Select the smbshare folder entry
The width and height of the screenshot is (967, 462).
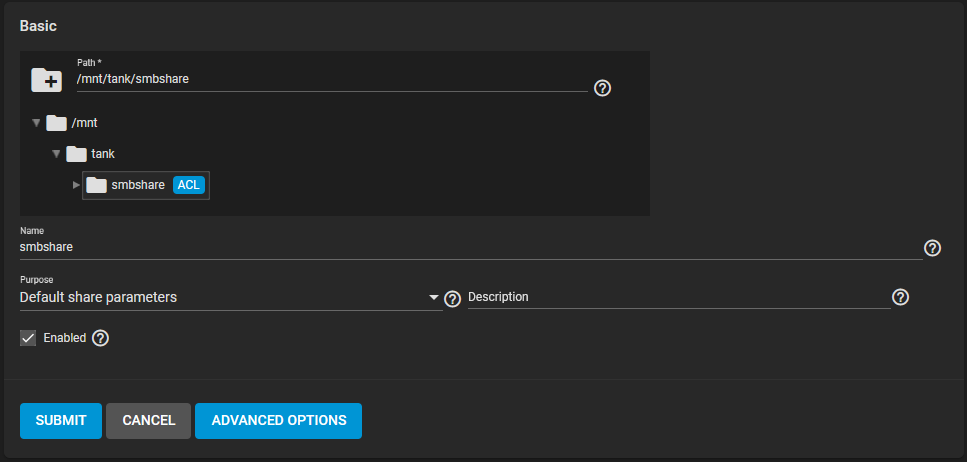[146, 185]
